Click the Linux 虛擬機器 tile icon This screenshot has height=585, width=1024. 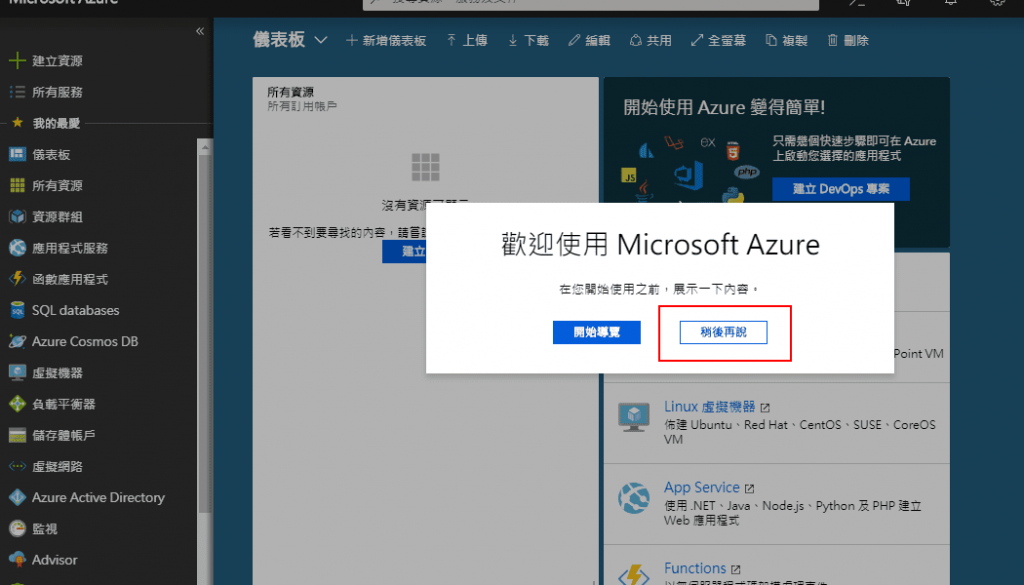click(633, 417)
